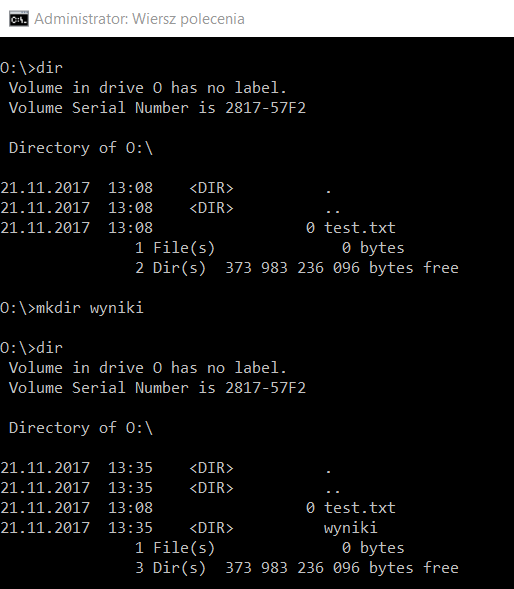
Task: Click the '2 Dir(s)' summary line
Action: [x=297, y=268]
